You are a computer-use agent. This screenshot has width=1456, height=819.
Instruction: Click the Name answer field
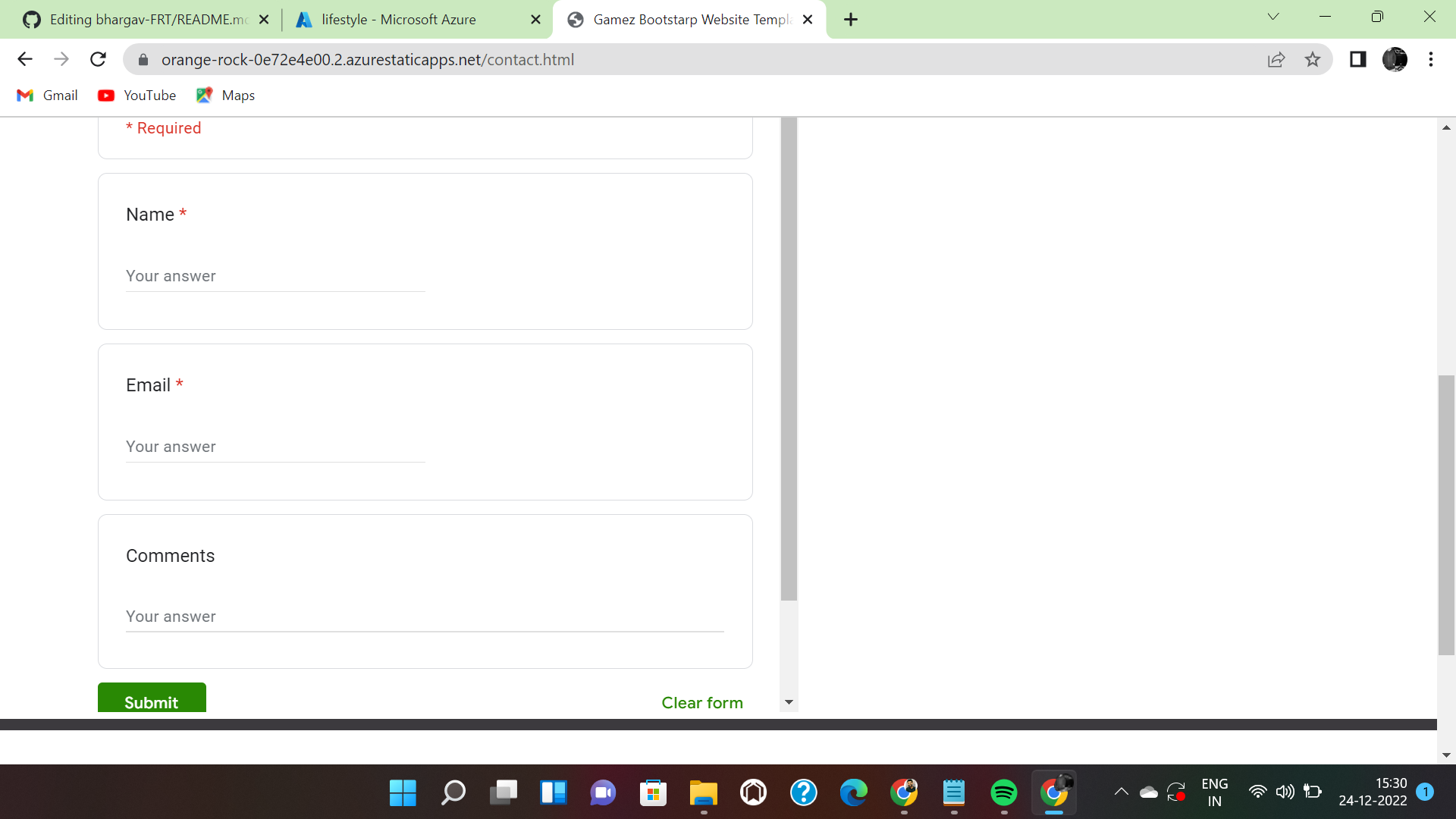(275, 276)
